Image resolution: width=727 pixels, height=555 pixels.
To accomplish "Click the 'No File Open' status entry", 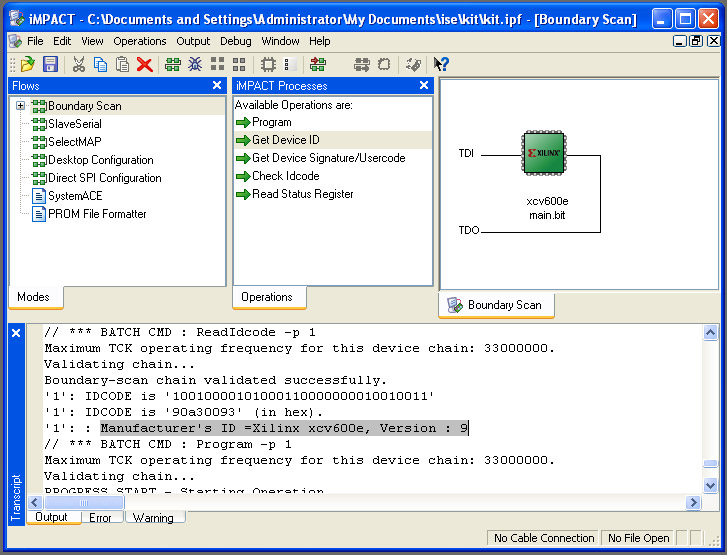I will [x=638, y=538].
